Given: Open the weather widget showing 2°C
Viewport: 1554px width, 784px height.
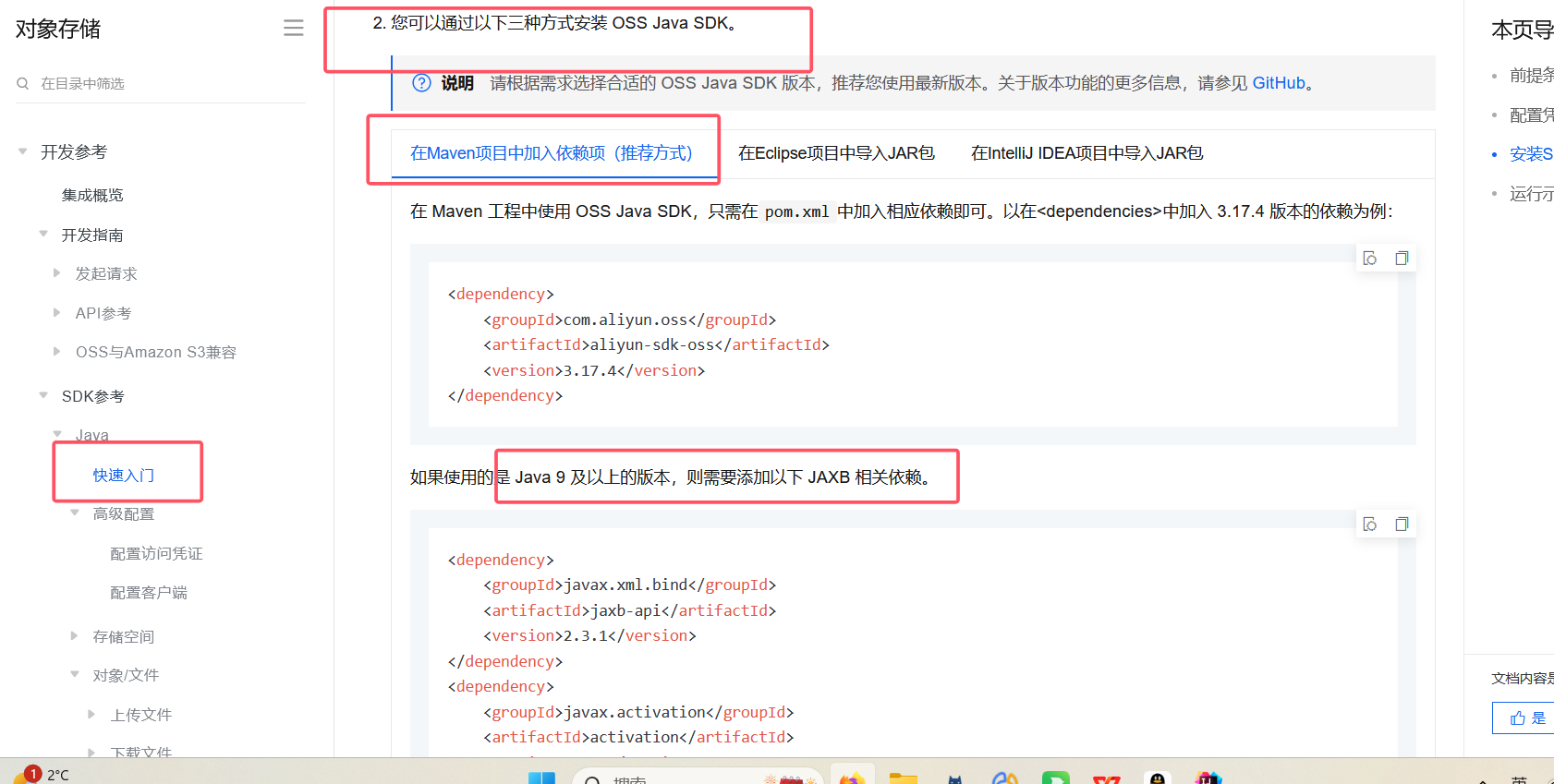Looking at the screenshot, I should 41,774.
